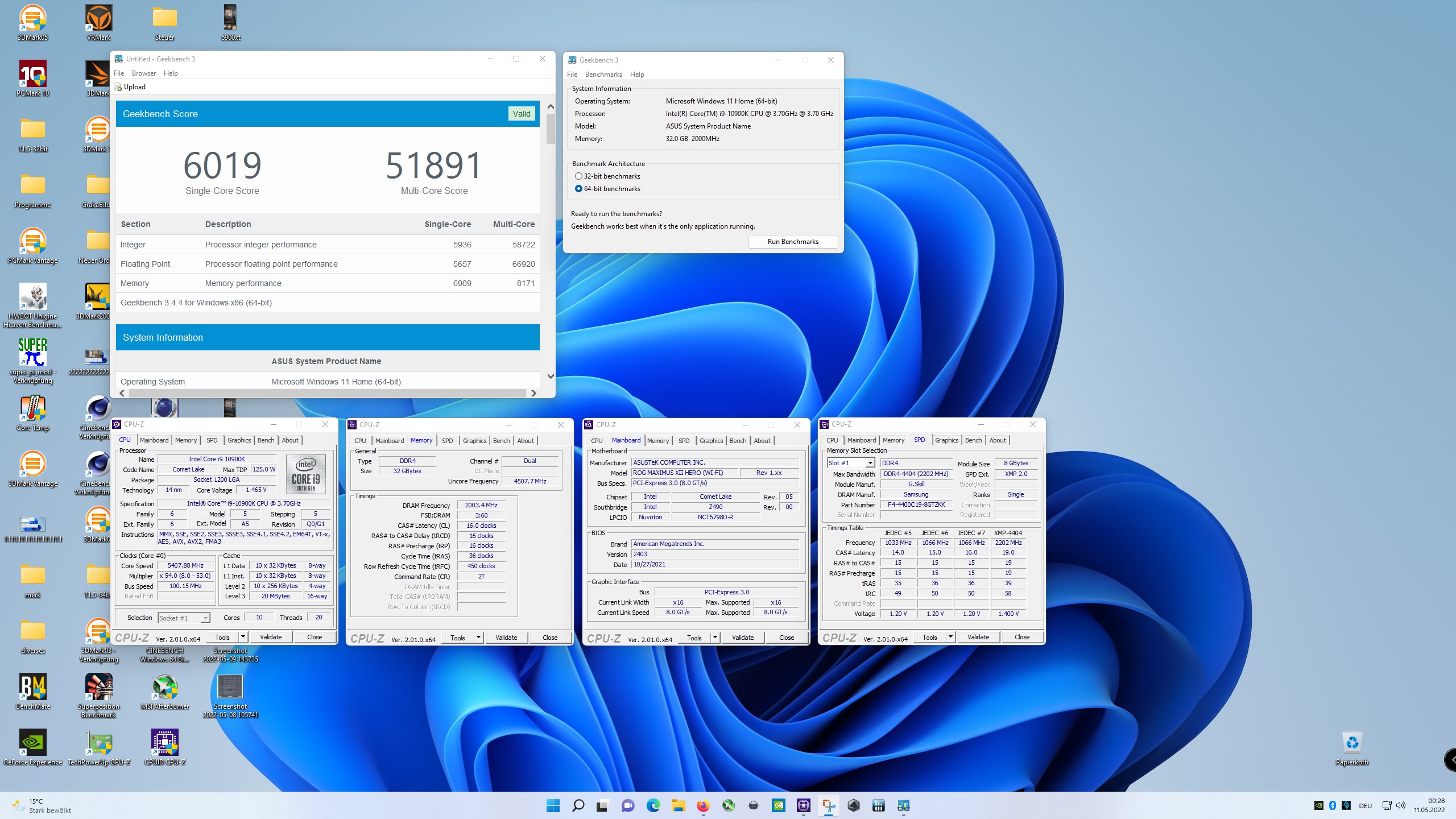
Task: Switch to About tab in CPU-Z Mainboard window
Action: point(762,441)
